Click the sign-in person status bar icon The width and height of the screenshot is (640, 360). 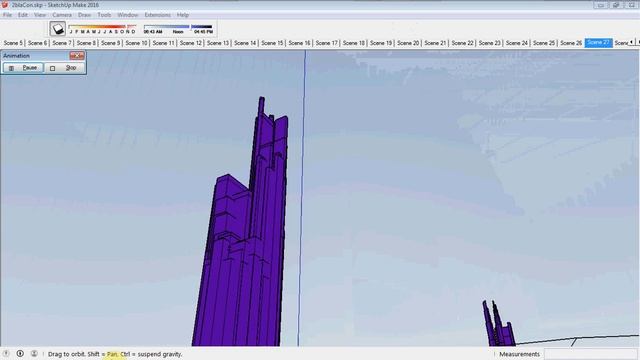point(34,353)
